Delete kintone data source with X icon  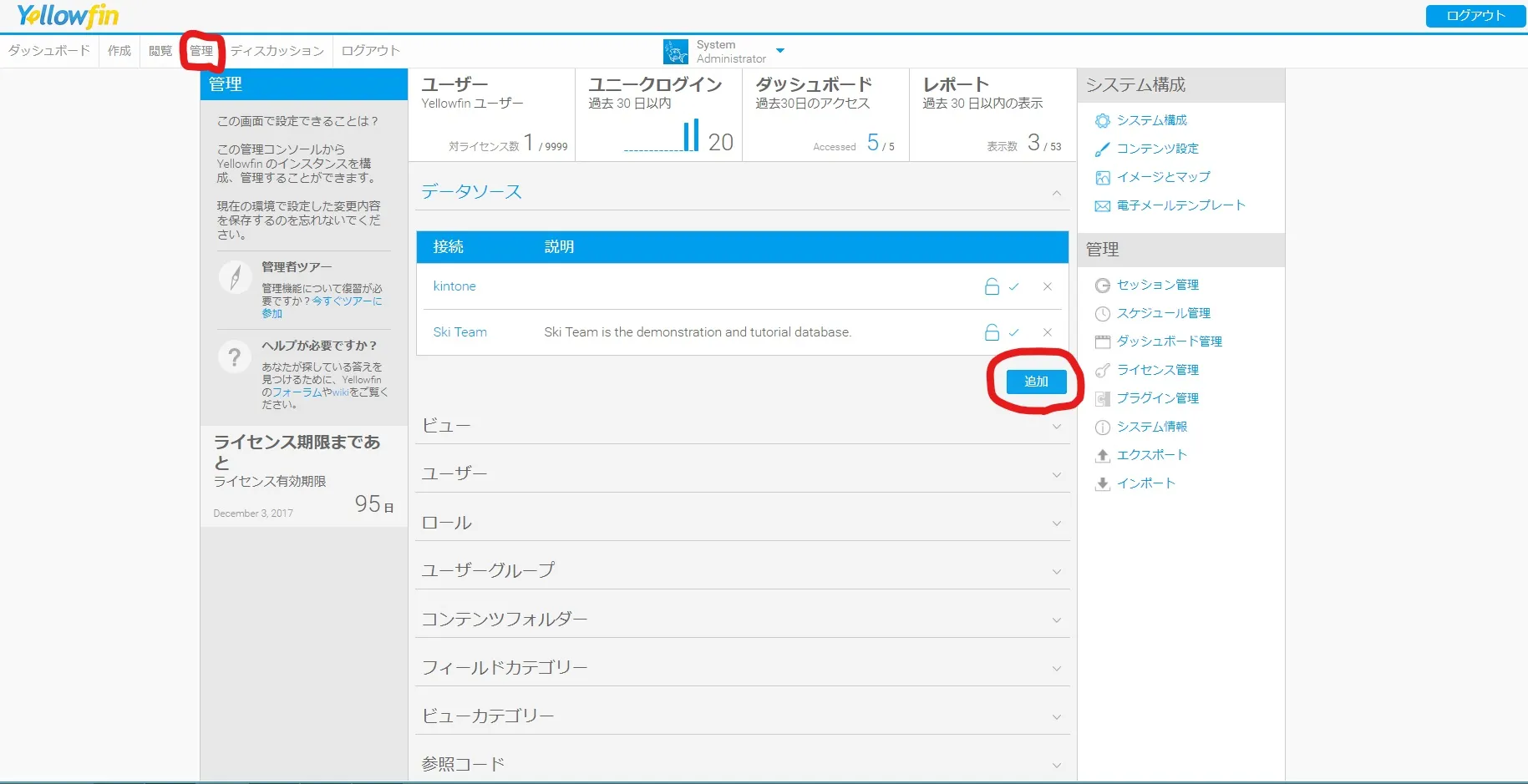pyautogui.click(x=1047, y=286)
